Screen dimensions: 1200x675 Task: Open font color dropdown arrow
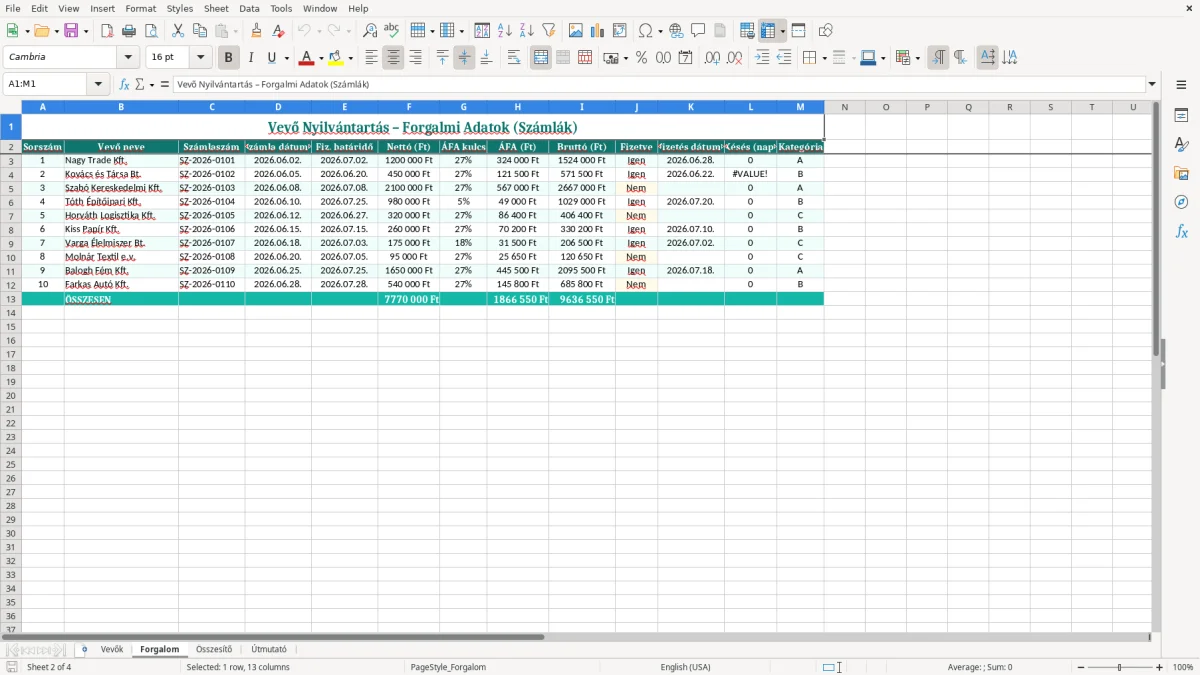(x=321, y=58)
